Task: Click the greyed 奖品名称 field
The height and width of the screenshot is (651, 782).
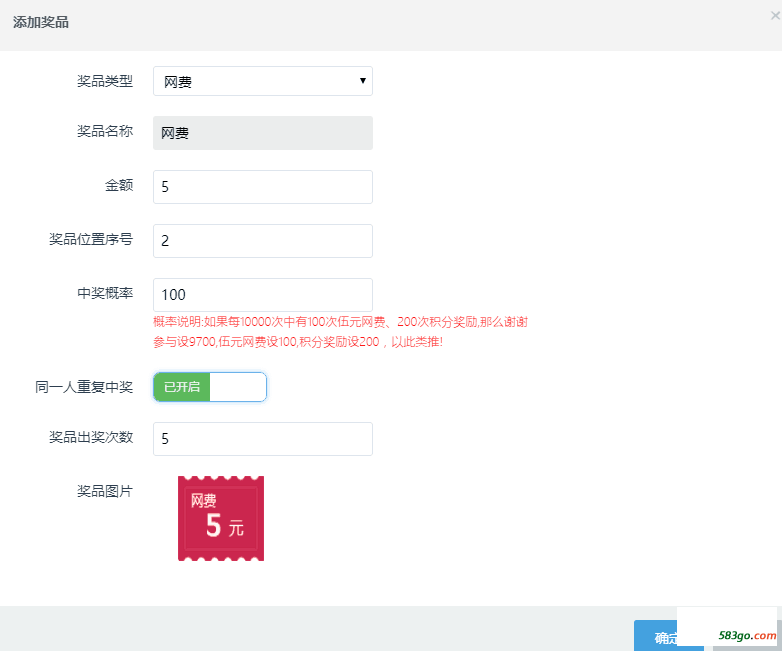Action: 263,133
